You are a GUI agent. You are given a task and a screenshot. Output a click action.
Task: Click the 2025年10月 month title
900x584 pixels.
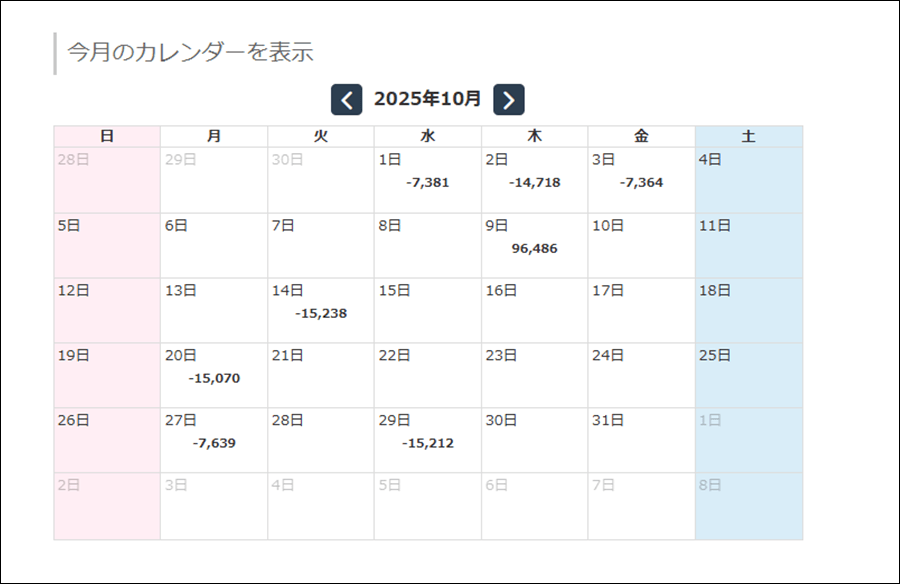pos(427,99)
